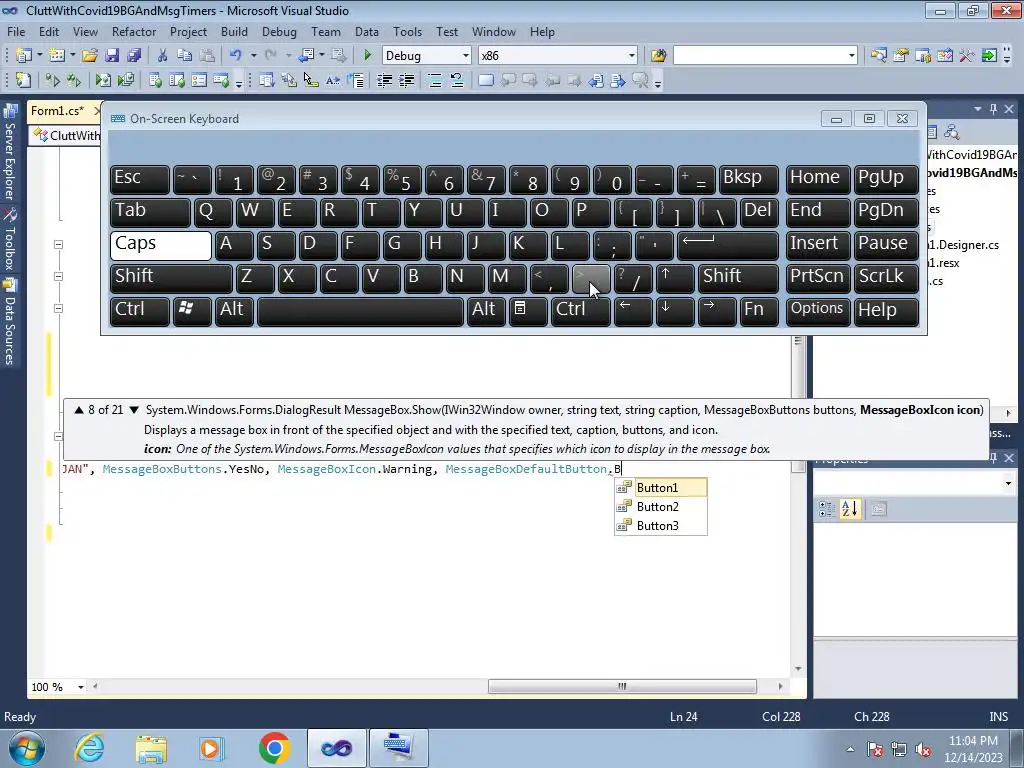Click the Undo arrow icon
This screenshot has height=768, width=1024.
[x=235, y=56]
